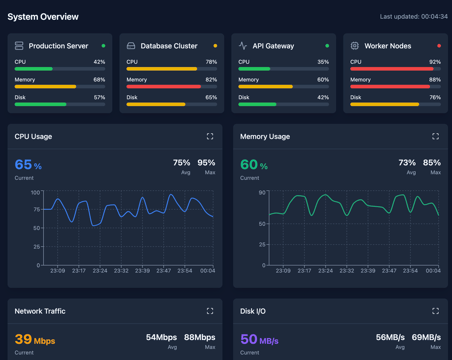Click the 73% Avg memory value
This screenshot has width=452, height=360.
coord(407,163)
